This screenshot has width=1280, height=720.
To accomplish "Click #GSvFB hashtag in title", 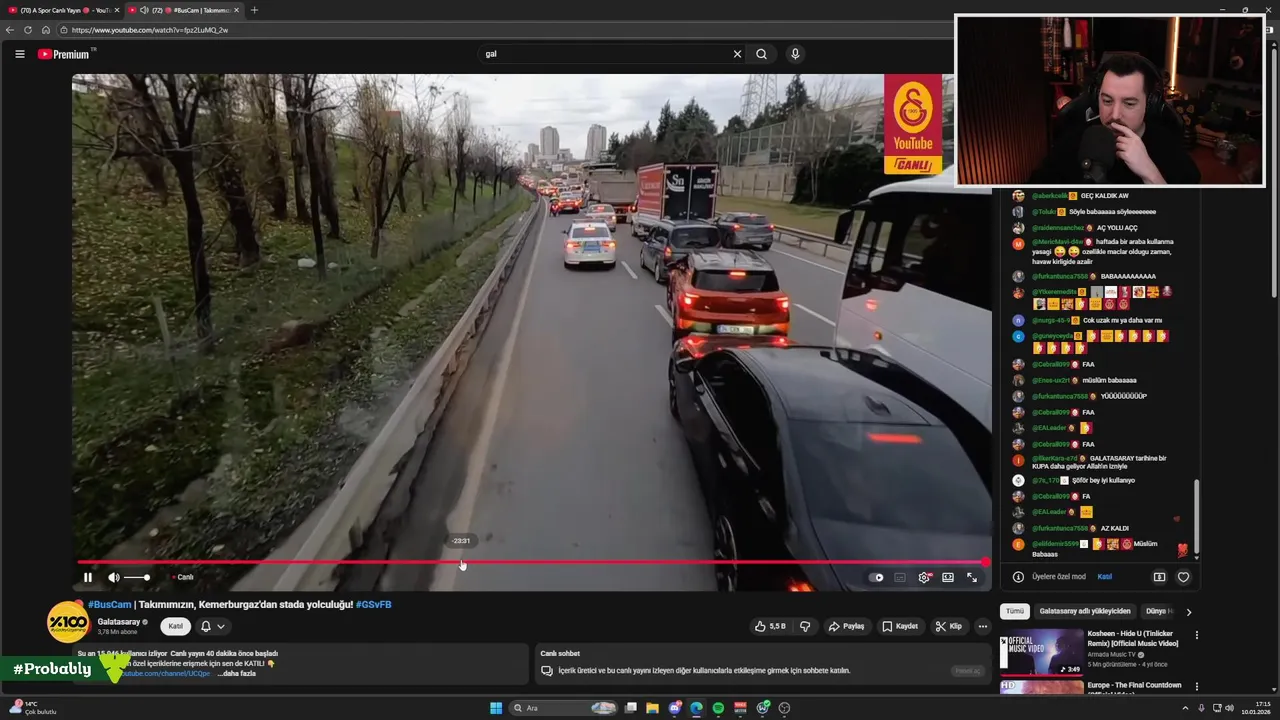I will [374, 604].
